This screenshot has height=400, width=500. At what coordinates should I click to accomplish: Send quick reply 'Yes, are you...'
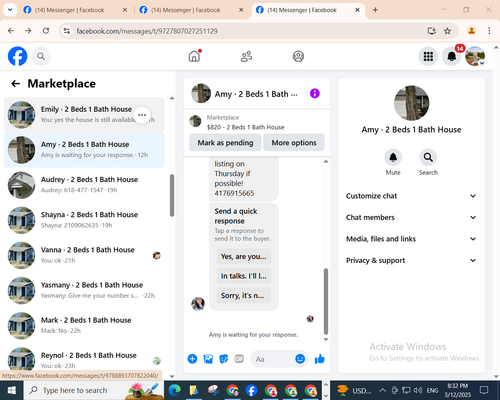tap(244, 256)
